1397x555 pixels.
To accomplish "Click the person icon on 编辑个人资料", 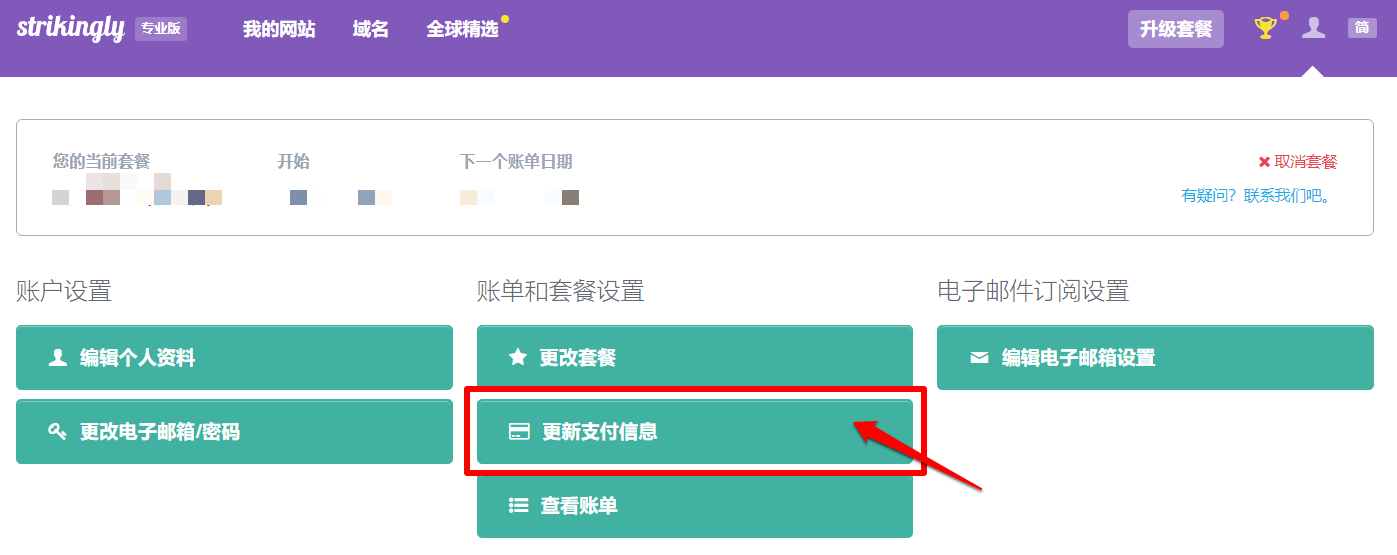I will coord(58,357).
